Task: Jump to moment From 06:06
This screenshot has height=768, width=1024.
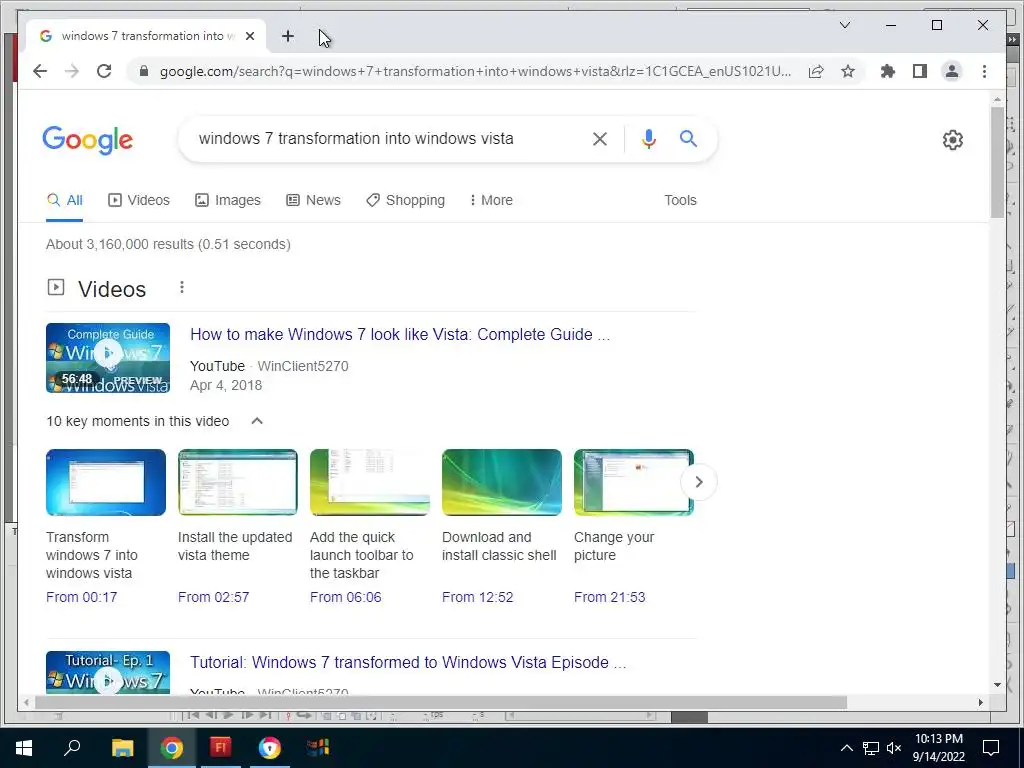Action: point(345,598)
